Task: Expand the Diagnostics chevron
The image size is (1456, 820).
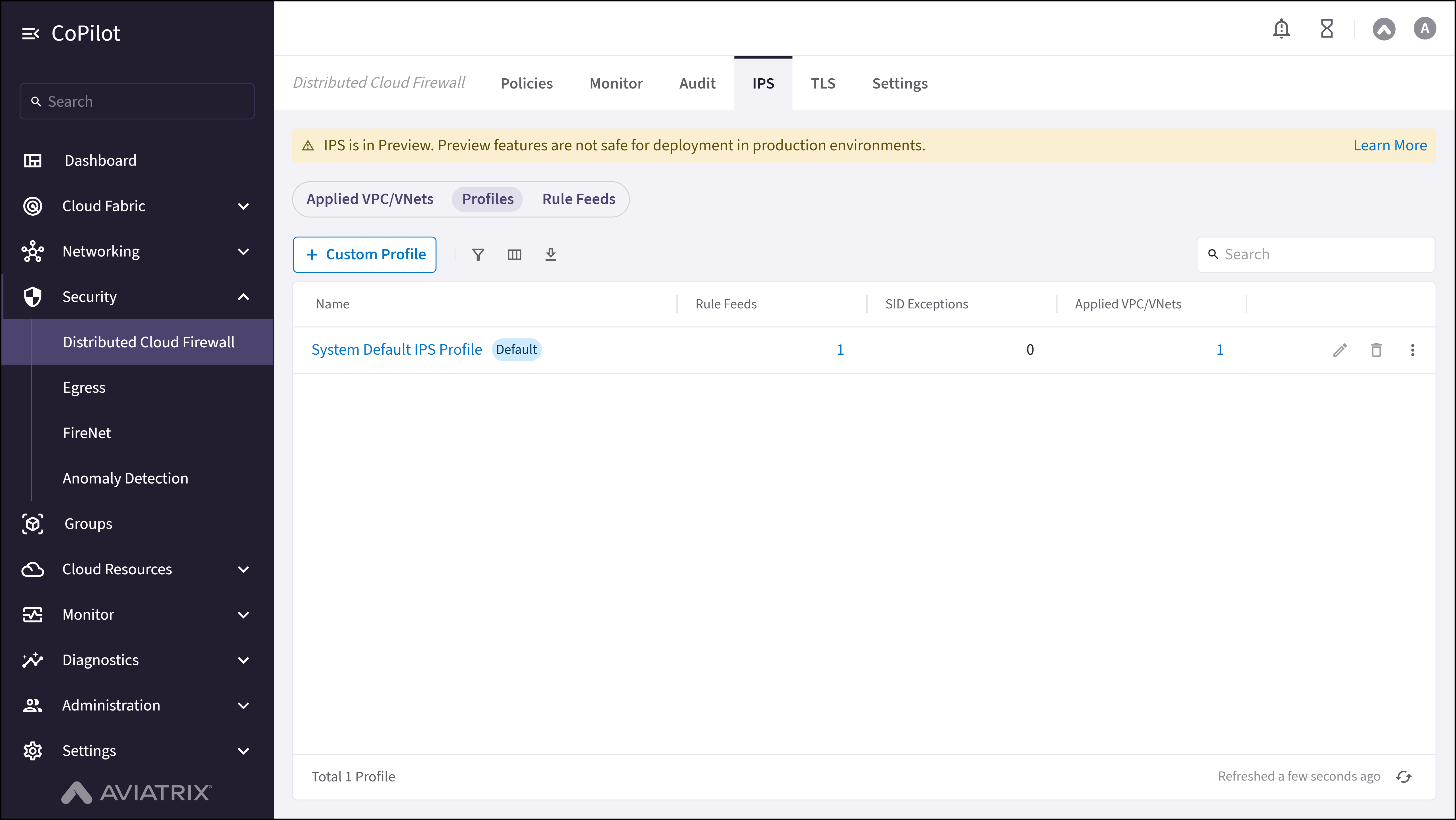Action: pos(244,660)
